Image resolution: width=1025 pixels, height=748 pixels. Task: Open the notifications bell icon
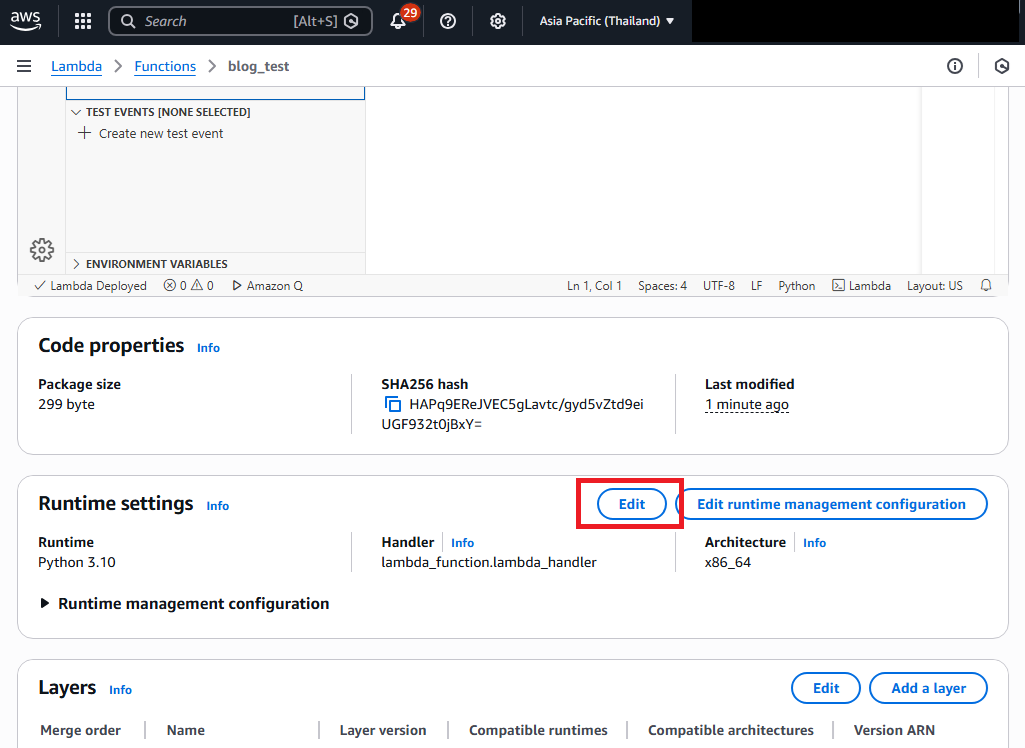click(398, 21)
